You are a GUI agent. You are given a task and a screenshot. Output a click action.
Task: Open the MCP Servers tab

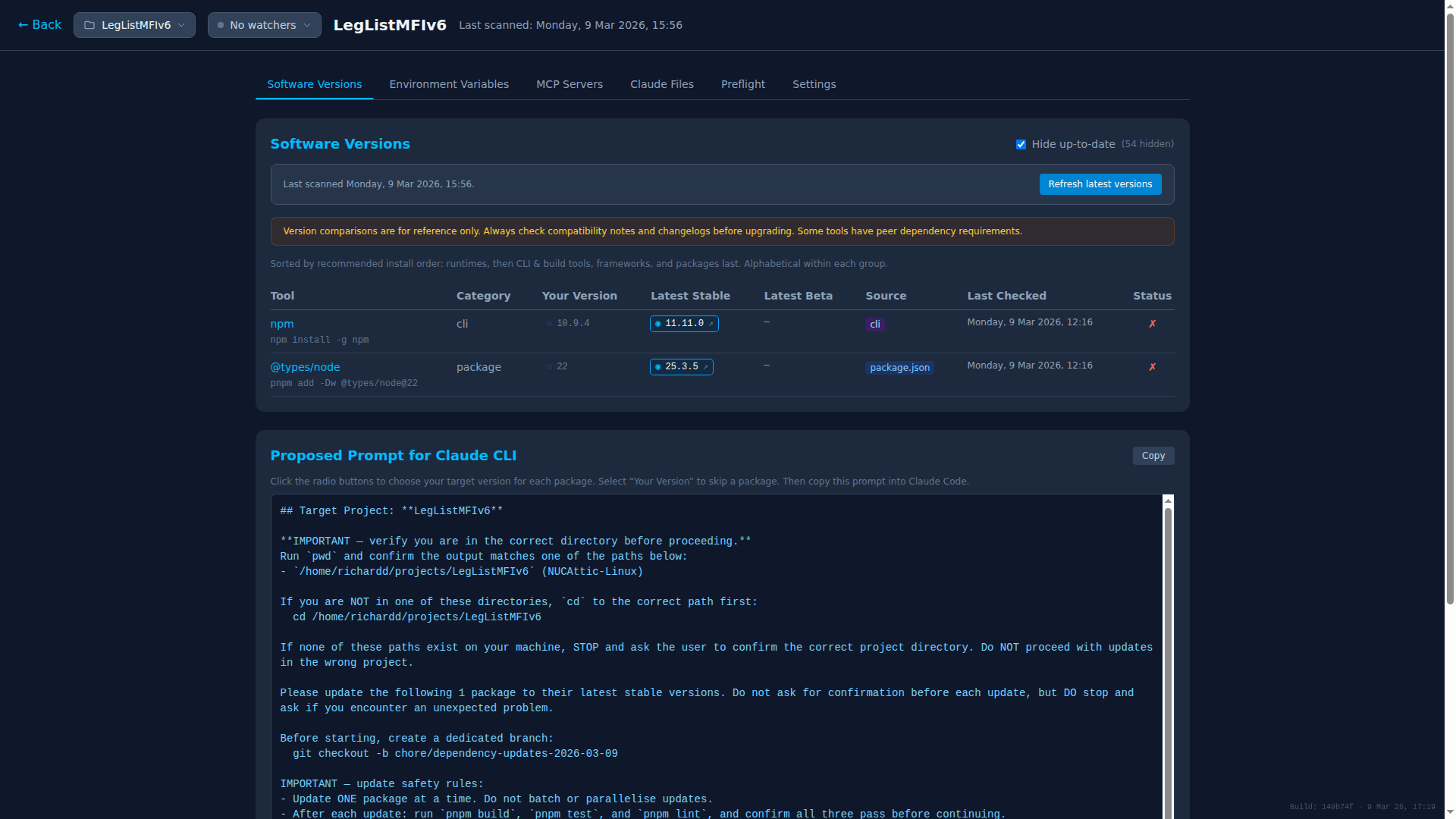click(570, 84)
